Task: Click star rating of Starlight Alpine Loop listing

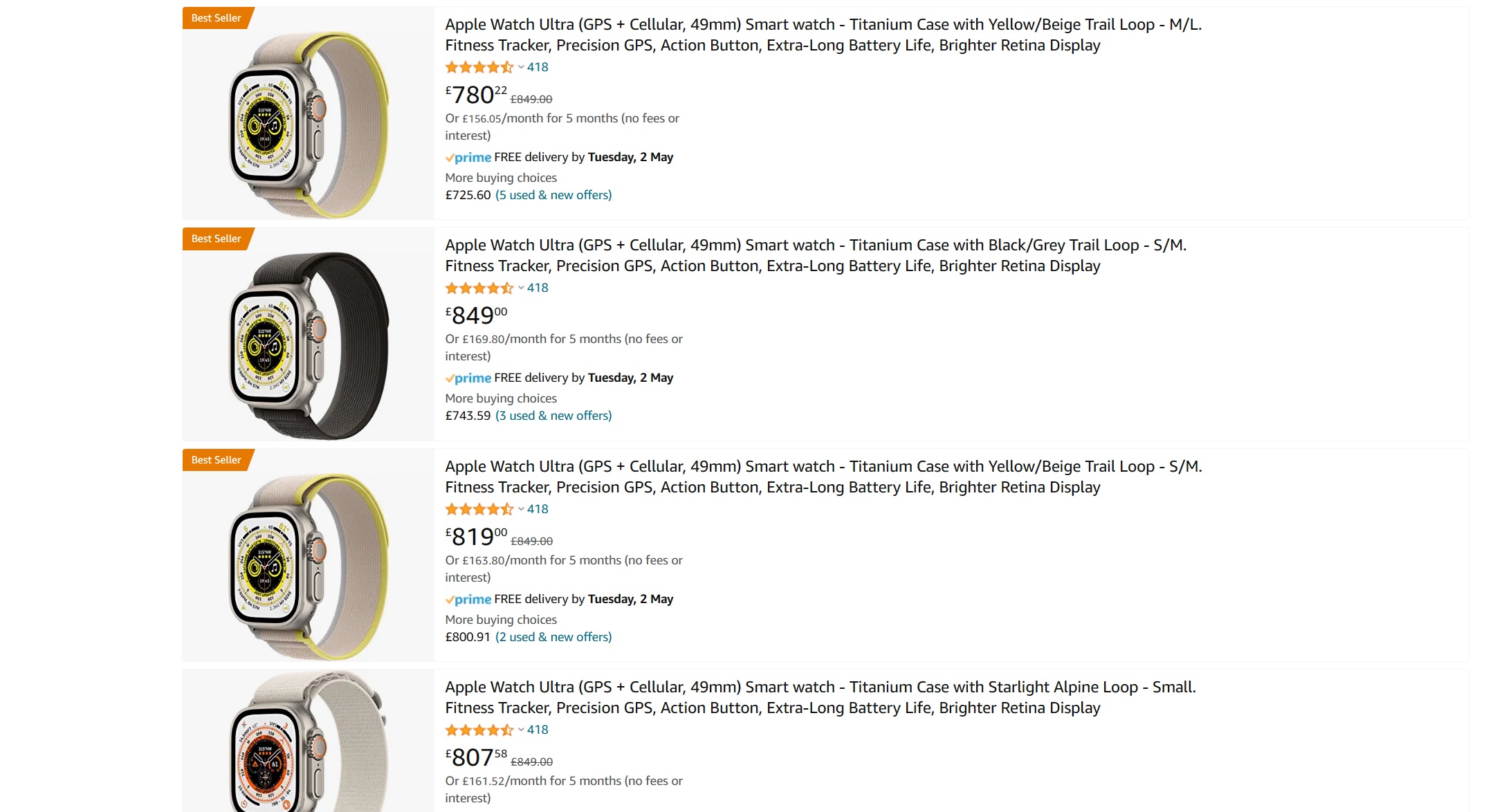Action: click(x=479, y=730)
